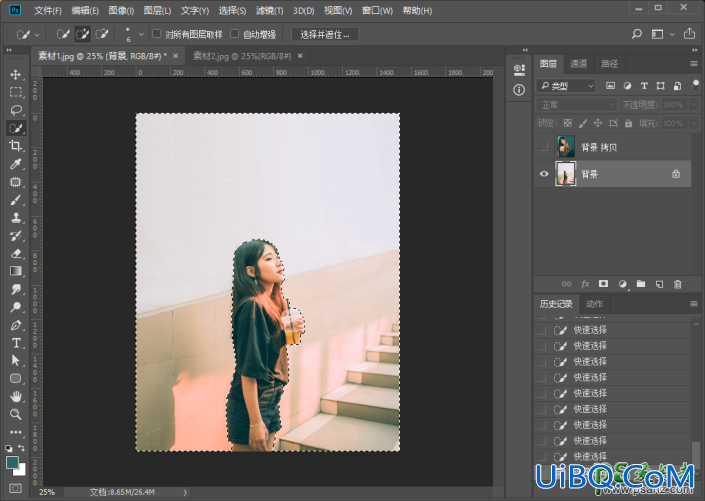Screen dimensions: 705x501
Task: Click the 选择并遮住 button
Action: point(325,34)
